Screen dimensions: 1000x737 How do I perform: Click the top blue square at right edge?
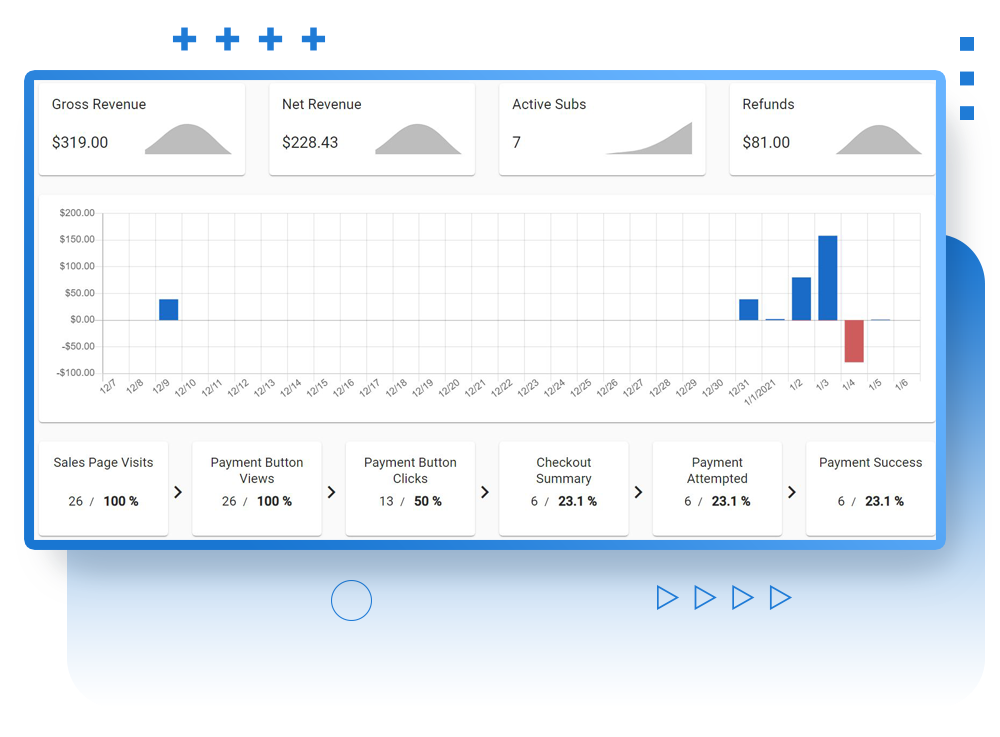pyautogui.click(x=966, y=45)
